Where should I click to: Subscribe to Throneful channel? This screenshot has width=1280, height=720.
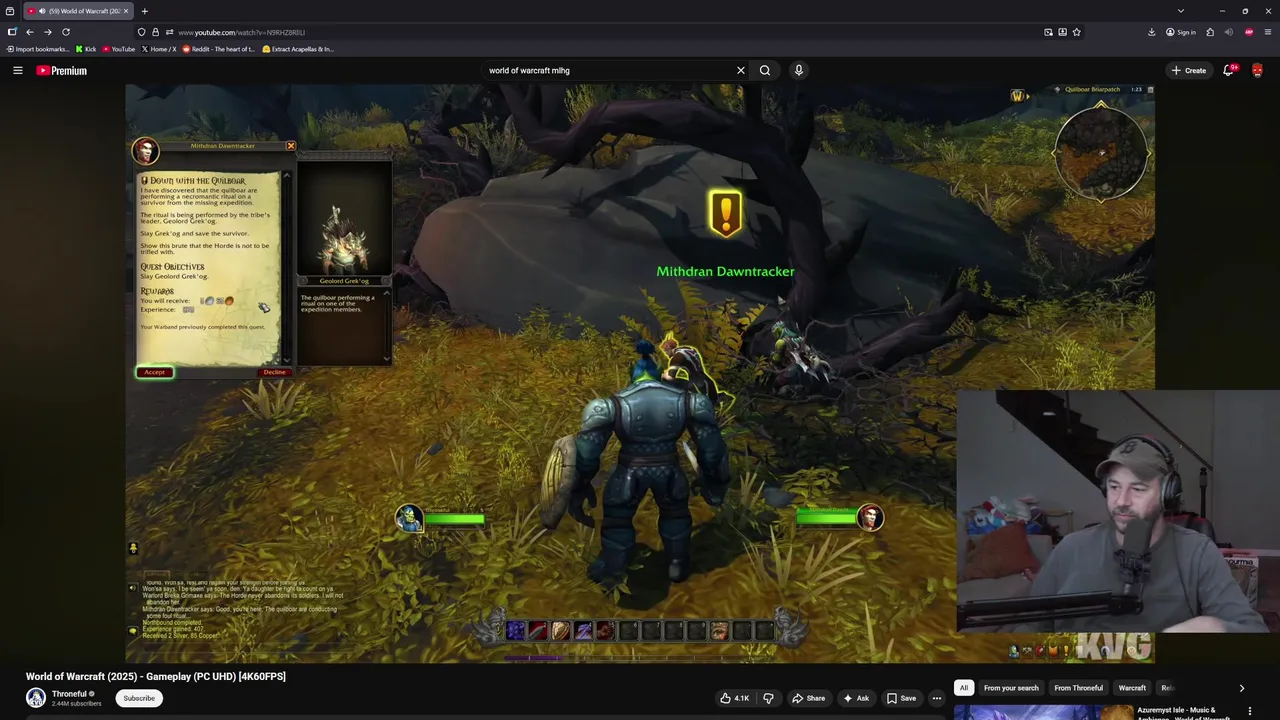[139, 698]
